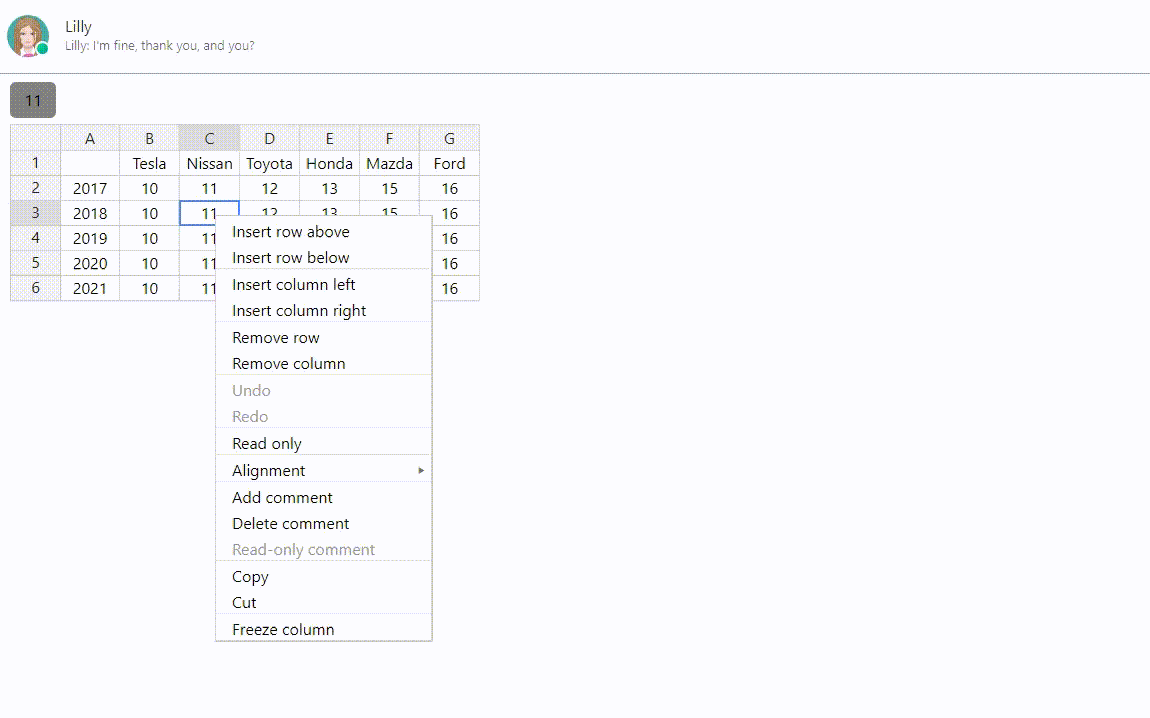Viewport: 1150px width, 718px height.
Task: Click the 2017 Ford value 16
Action: 450,188
